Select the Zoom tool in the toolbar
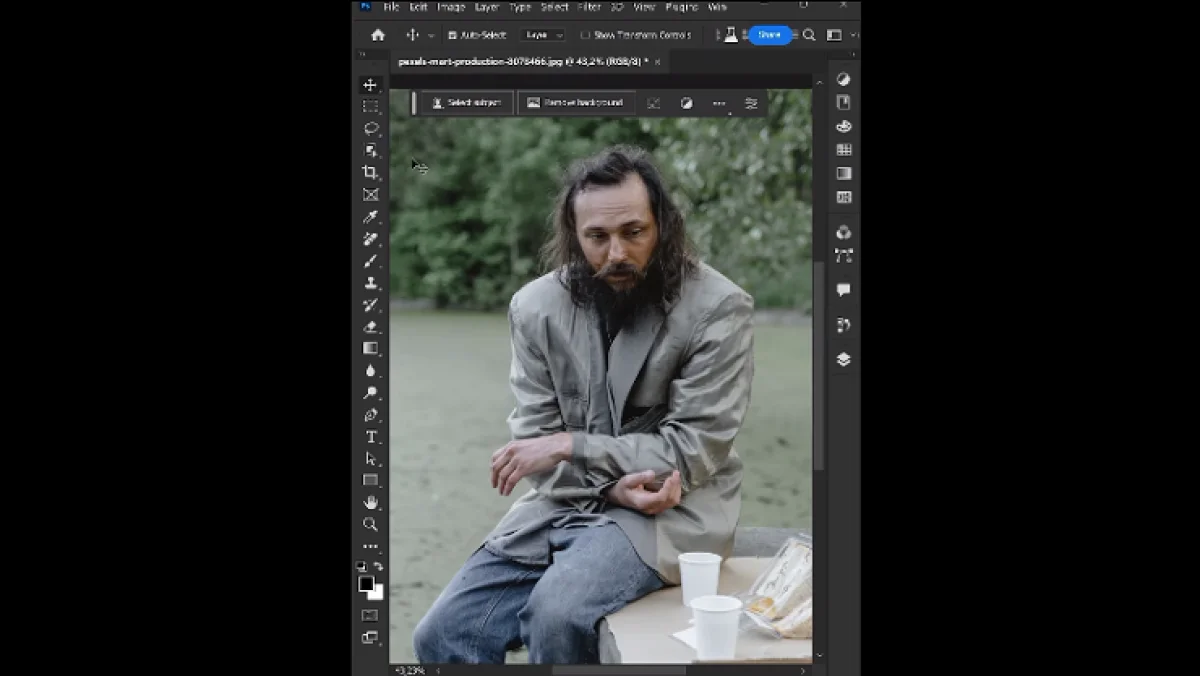The width and height of the screenshot is (1200, 676). (371, 524)
